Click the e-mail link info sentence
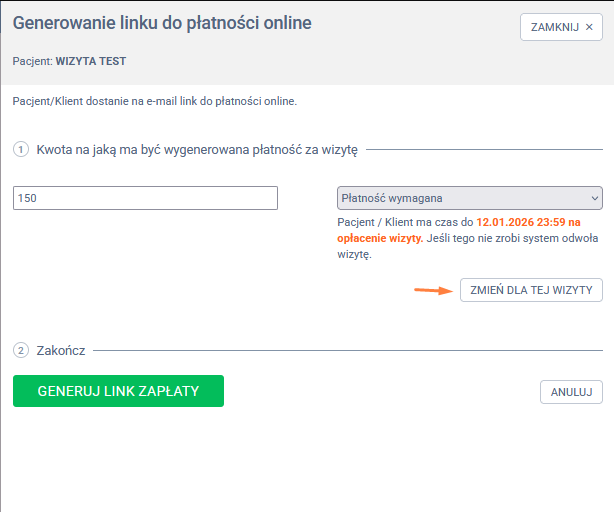The width and height of the screenshot is (614, 512). [155, 101]
